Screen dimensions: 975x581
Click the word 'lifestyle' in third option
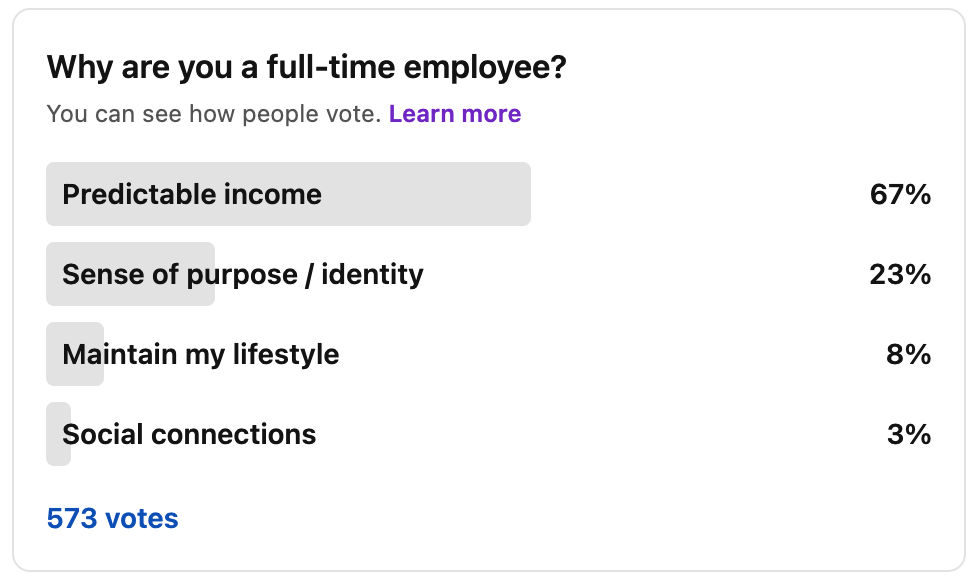286,355
